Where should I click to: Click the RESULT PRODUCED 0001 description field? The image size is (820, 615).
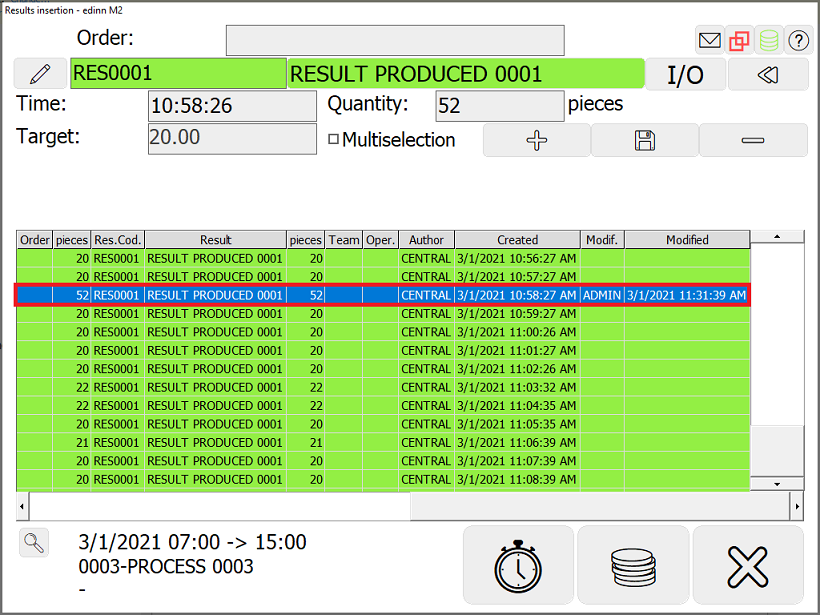[466, 74]
